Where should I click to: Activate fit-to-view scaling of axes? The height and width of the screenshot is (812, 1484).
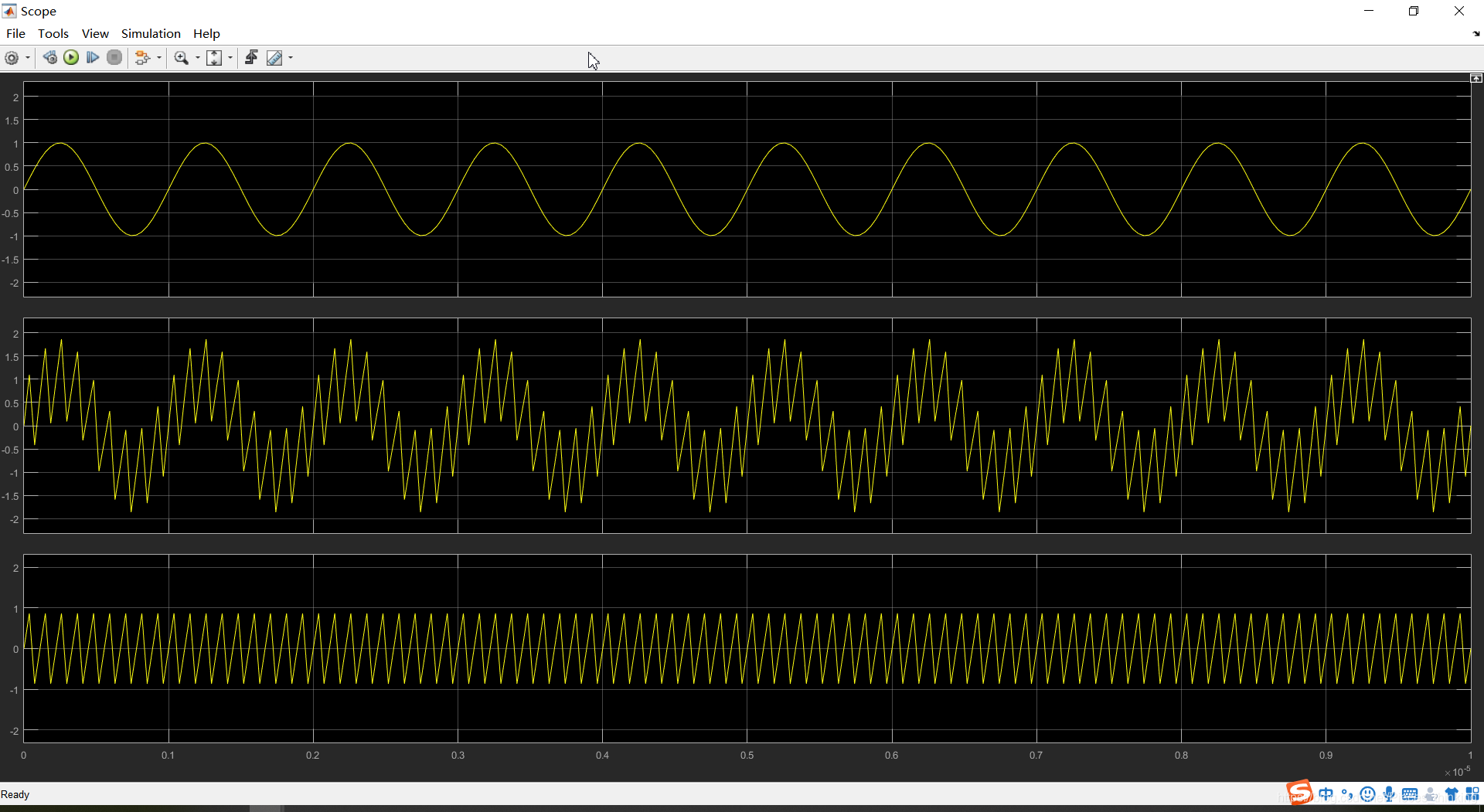[x=213, y=57]
